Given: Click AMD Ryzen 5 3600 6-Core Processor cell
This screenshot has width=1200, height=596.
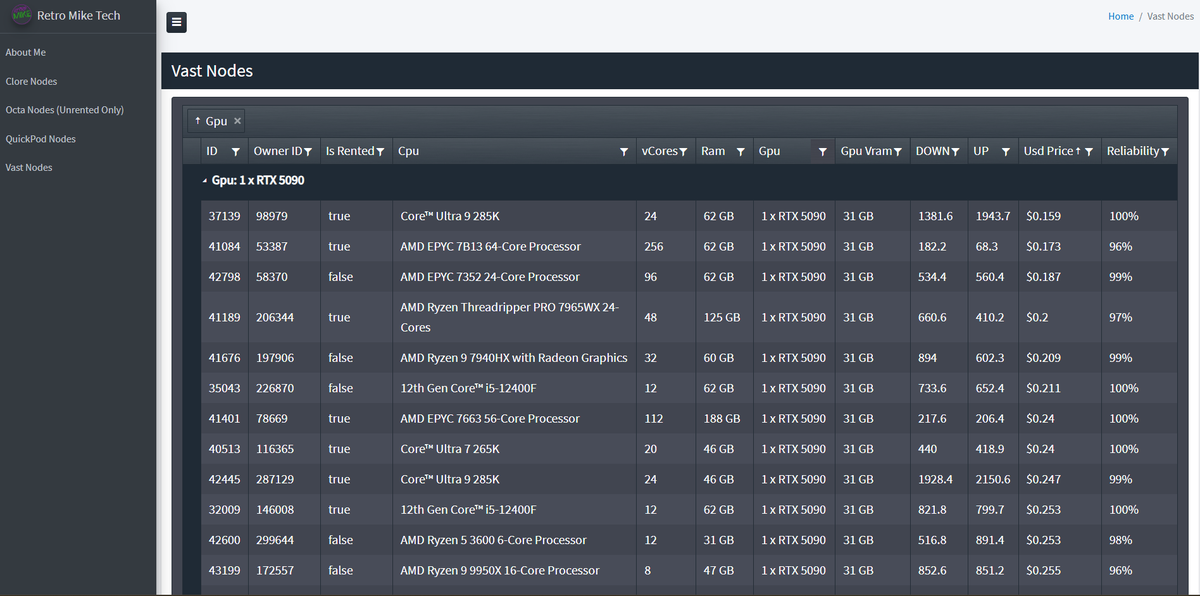Looking at the screenshot, I should click(515, 540).
